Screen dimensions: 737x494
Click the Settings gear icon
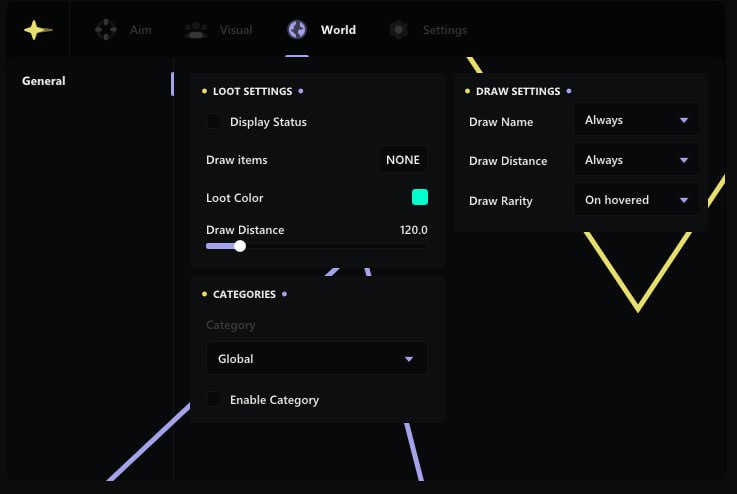[x=398, y=30]
